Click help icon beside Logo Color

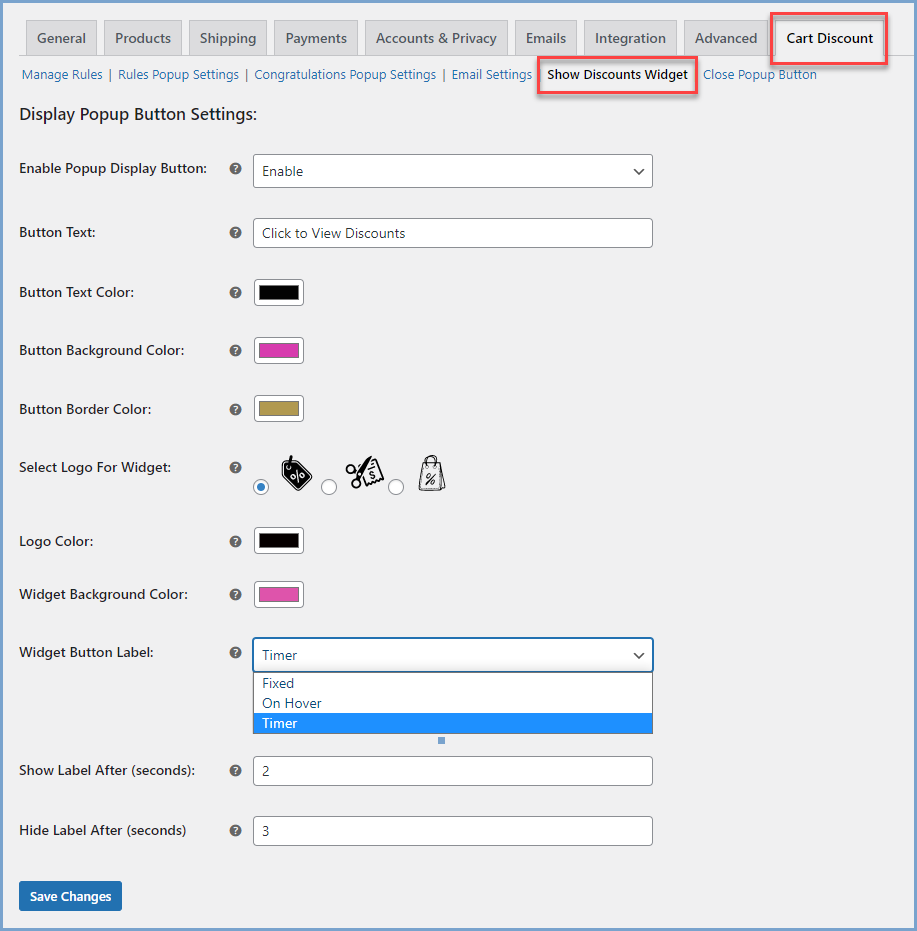click(236, 541)
